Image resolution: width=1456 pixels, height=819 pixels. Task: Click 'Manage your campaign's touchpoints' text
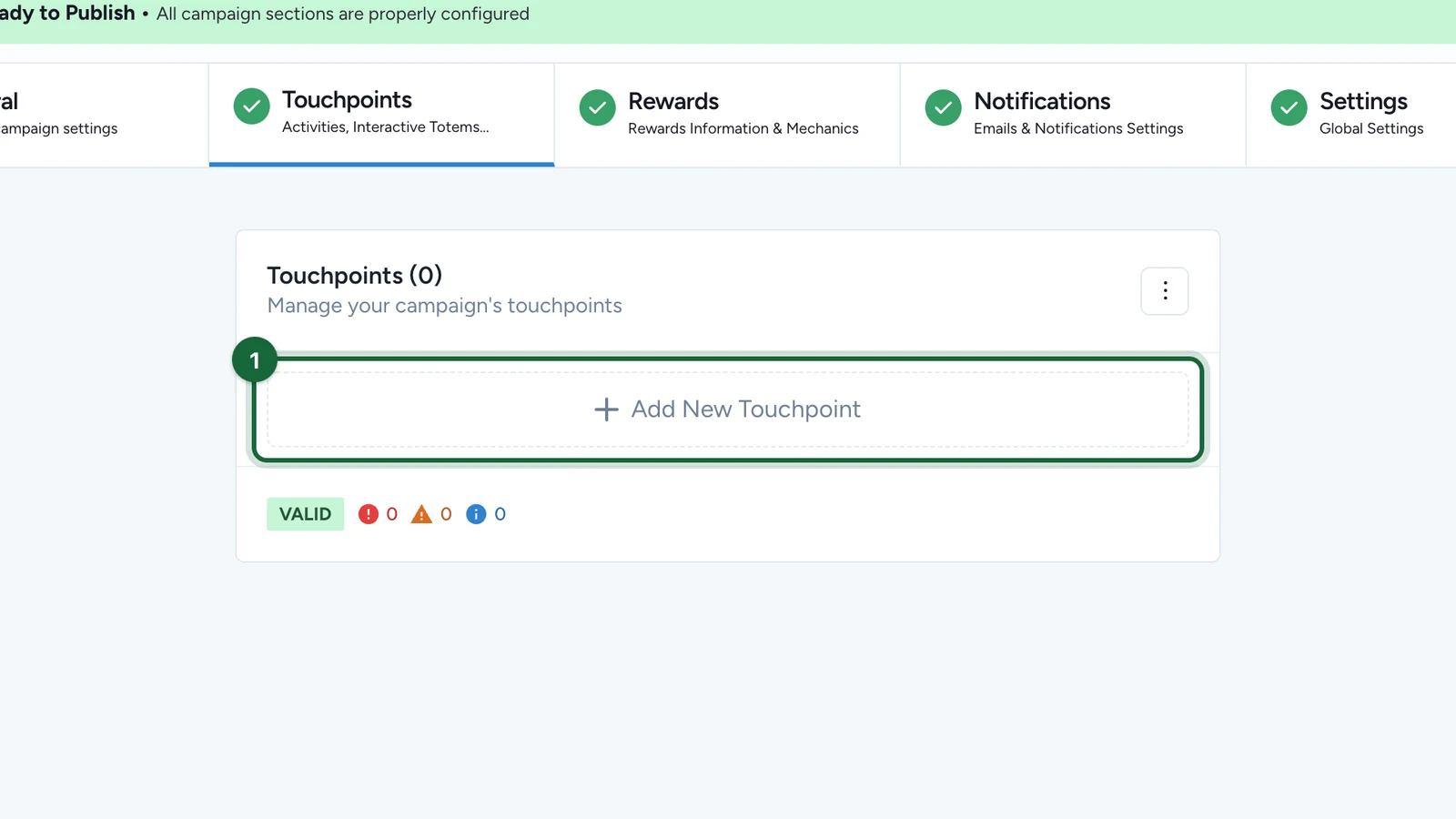tap(444, 306)
